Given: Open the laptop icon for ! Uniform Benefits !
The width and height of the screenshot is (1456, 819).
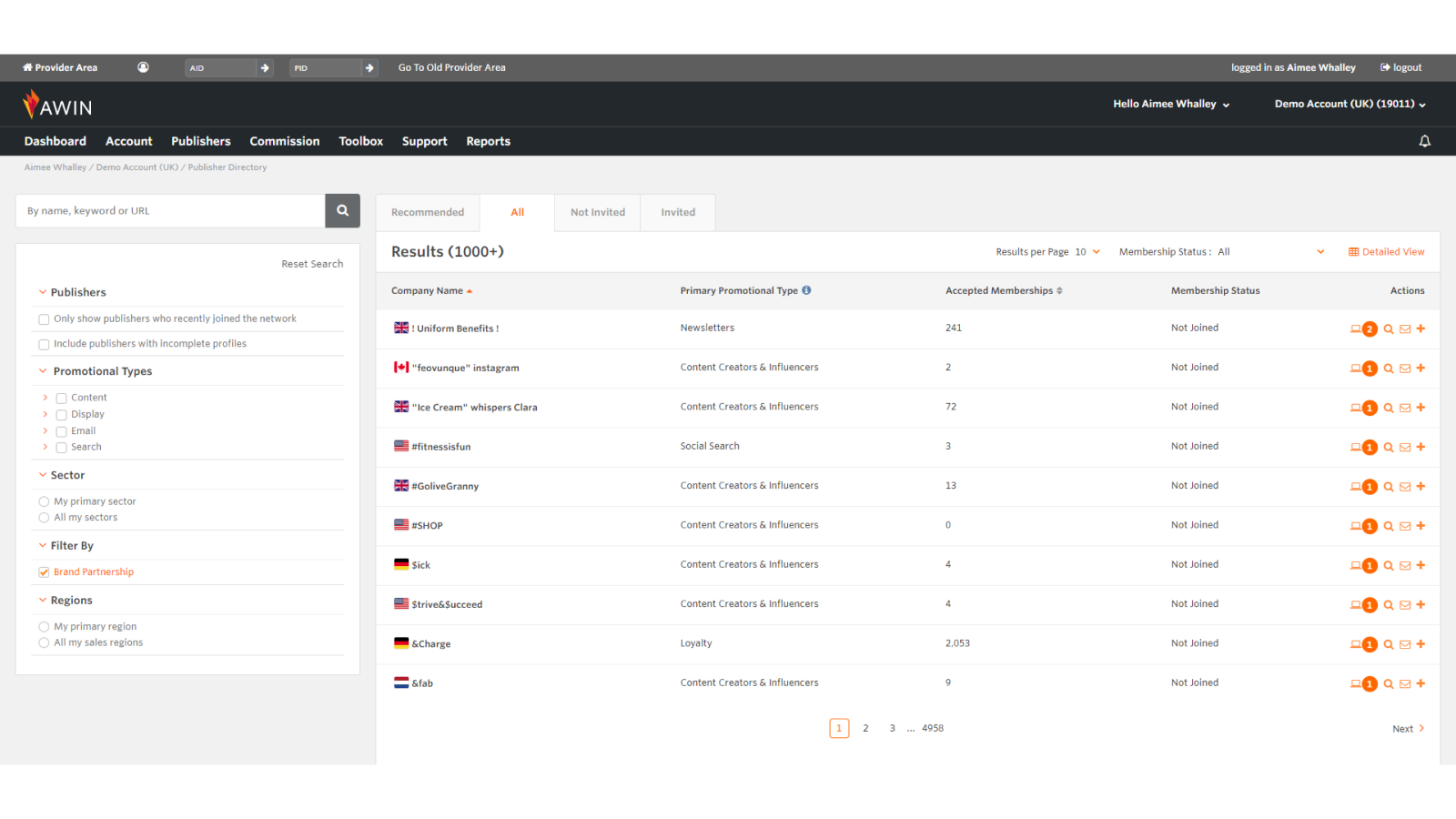Looking at the screenshot, I should [x=1355, y=329].
